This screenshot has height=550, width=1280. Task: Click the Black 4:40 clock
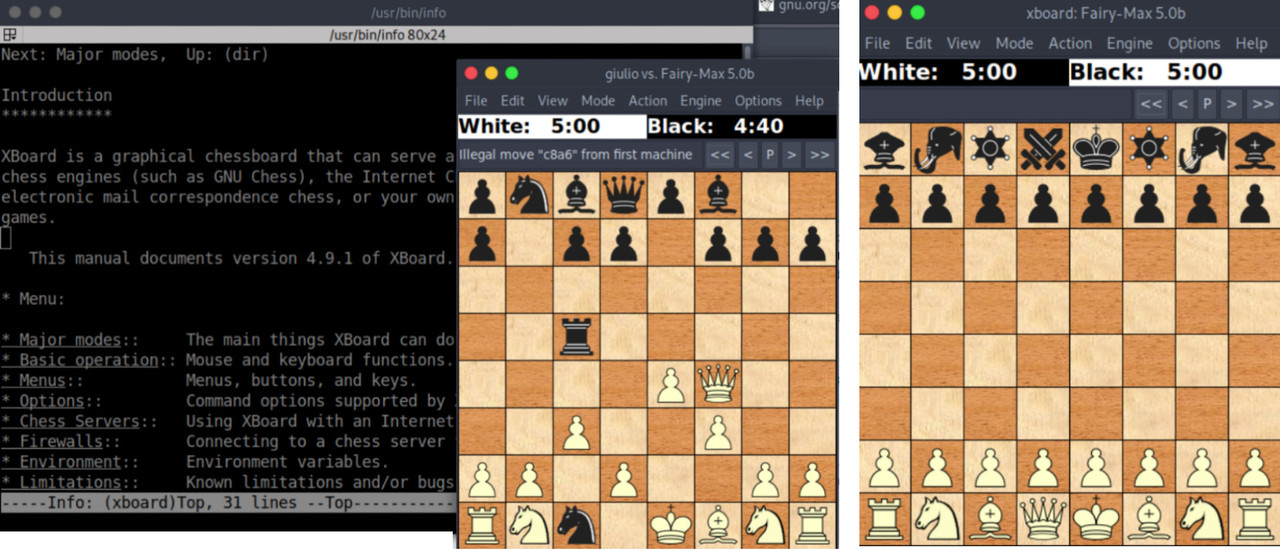tap(742, 127)
